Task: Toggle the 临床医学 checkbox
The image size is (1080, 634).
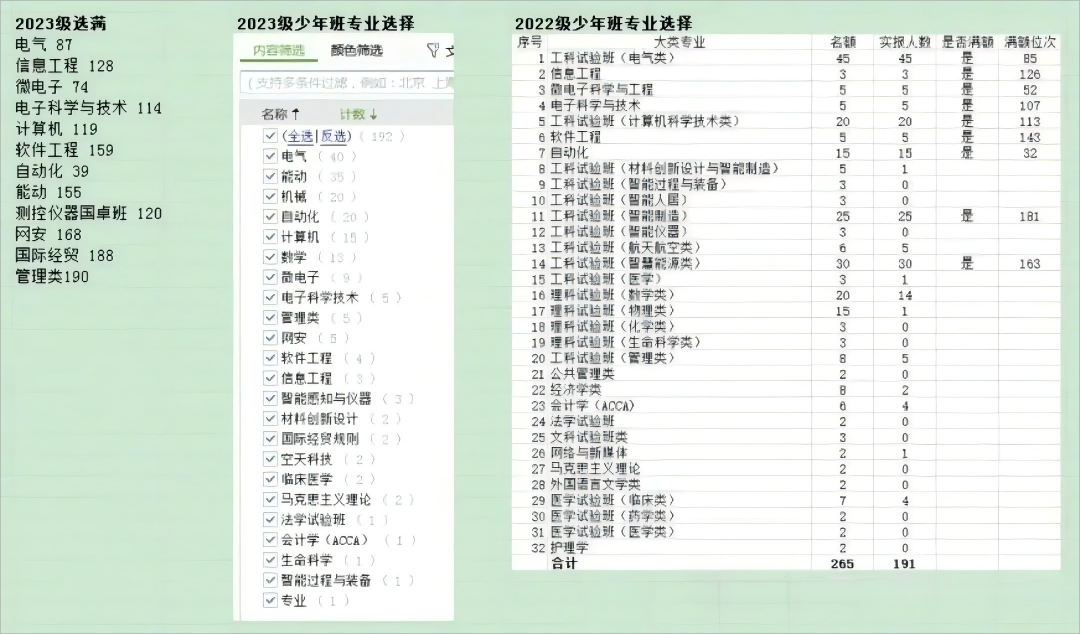Action: point(269,479)
